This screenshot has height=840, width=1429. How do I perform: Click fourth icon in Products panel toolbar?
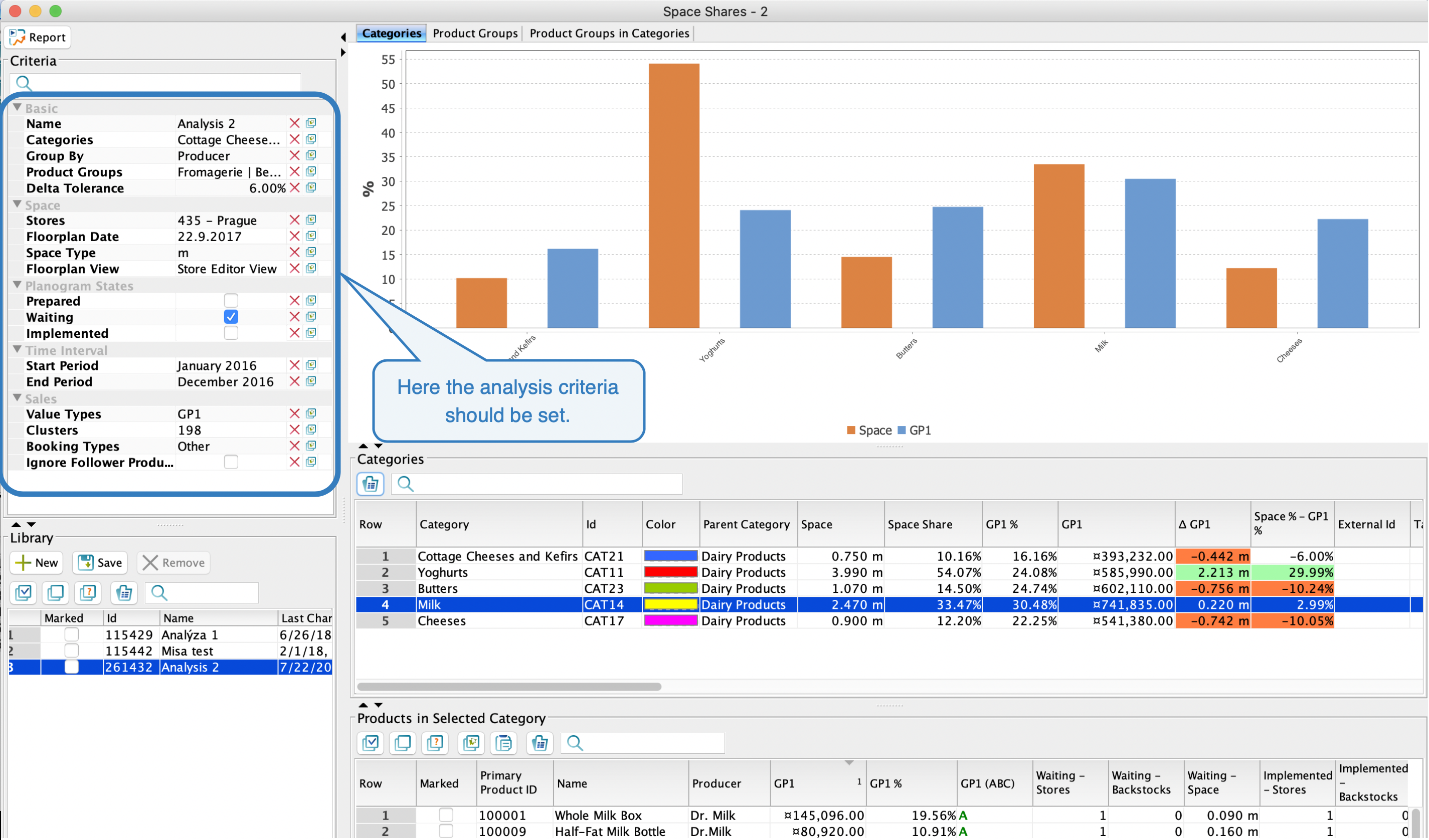tap(471, 744)
